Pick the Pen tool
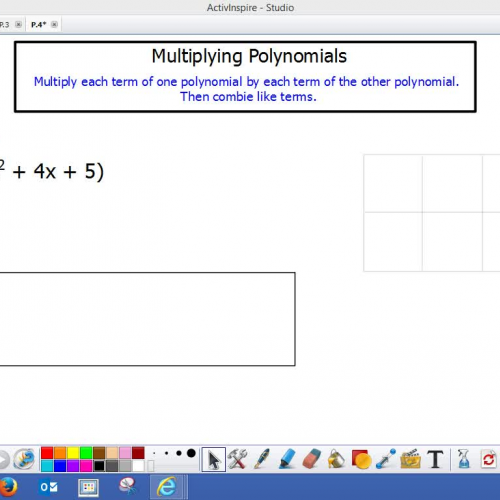500x500 pixels. 261,459
